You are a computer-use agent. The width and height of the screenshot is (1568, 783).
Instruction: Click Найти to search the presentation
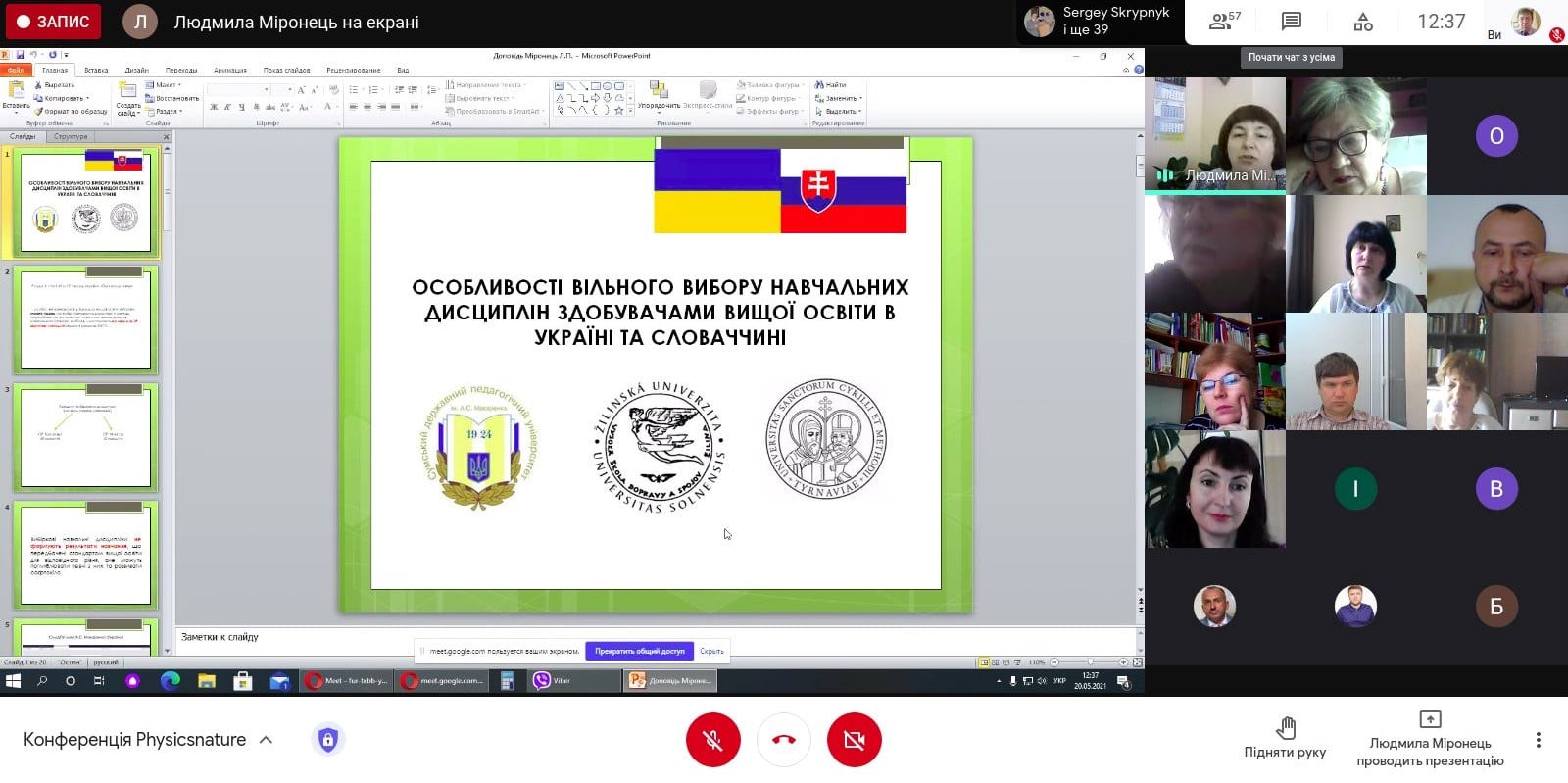tap(831, 85)
